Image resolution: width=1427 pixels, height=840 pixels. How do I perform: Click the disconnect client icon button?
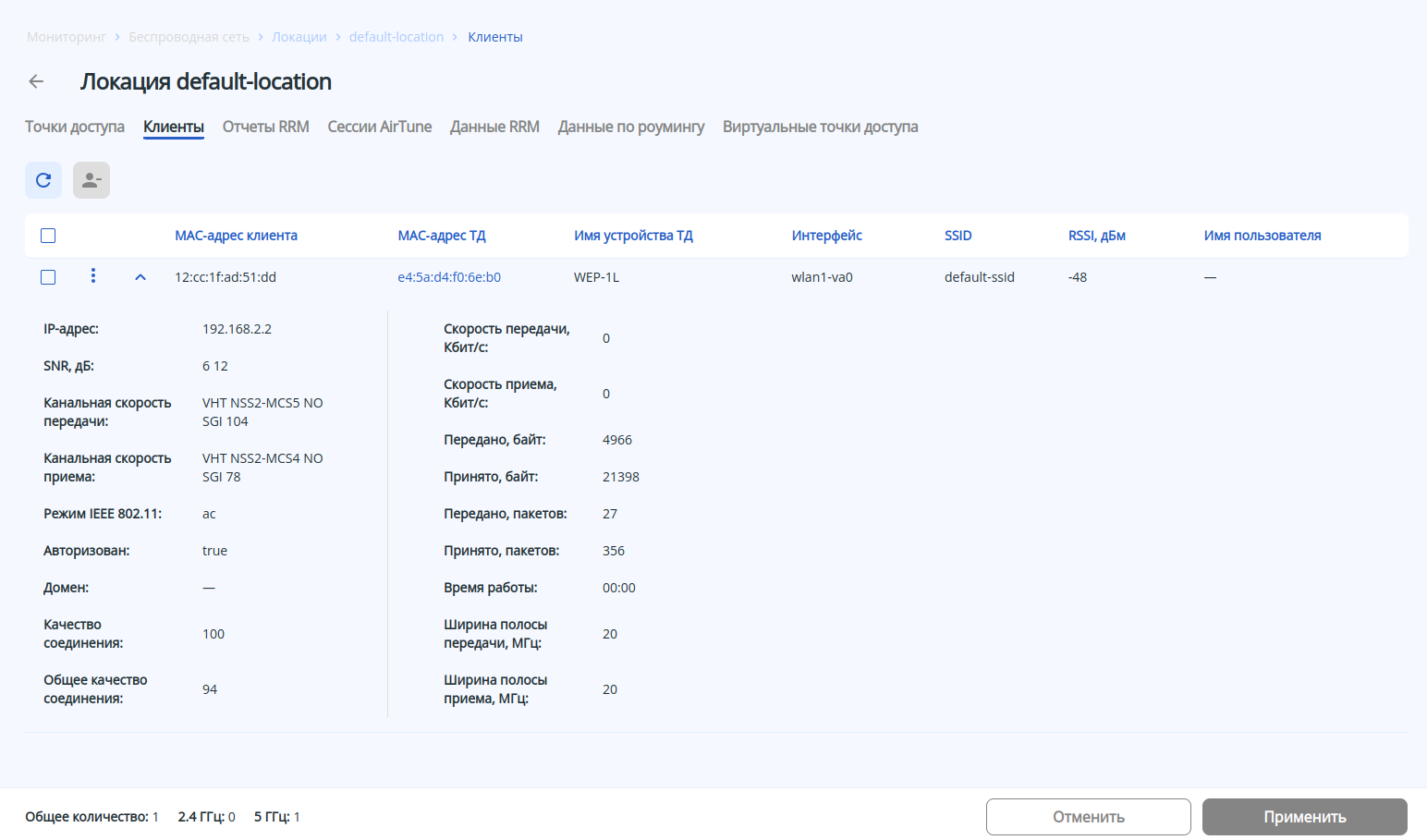click(x=91, y=180)
